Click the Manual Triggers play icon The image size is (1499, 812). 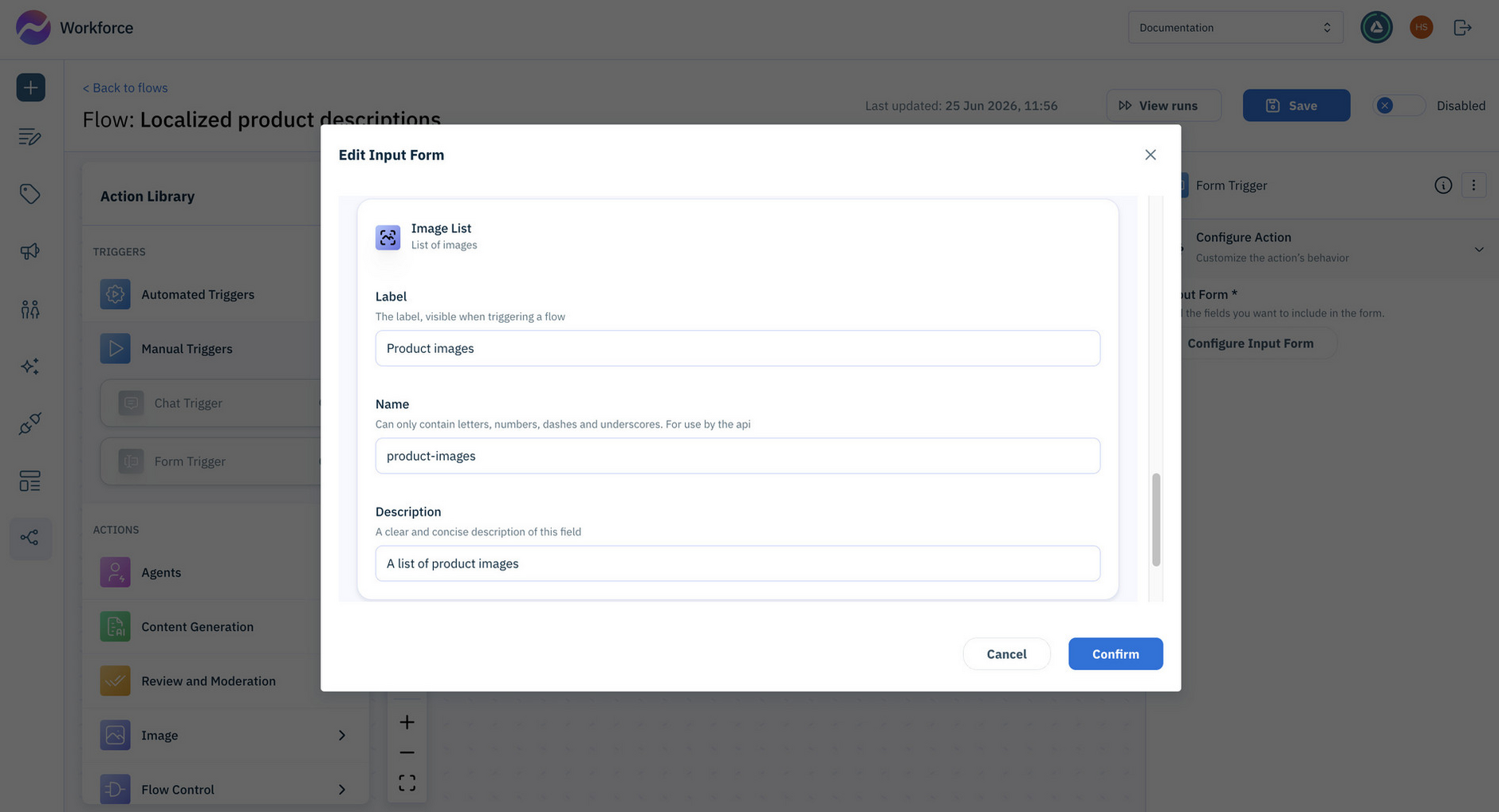click(x=116, y=349)
